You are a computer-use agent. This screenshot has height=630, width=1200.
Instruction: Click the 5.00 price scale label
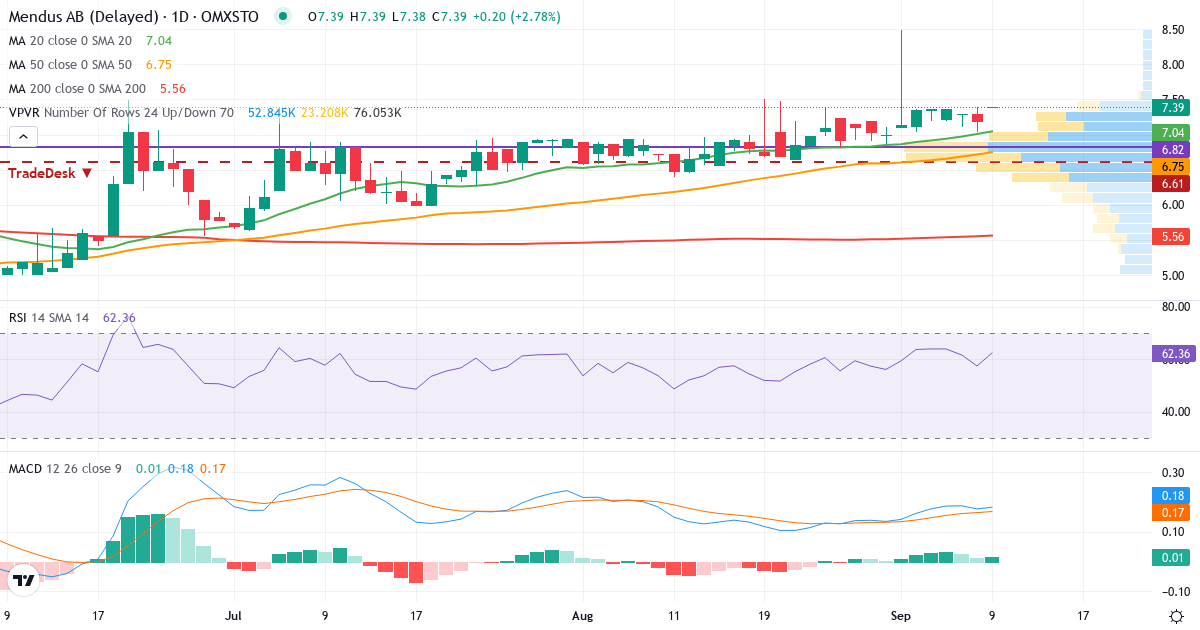click(1173, 275)
